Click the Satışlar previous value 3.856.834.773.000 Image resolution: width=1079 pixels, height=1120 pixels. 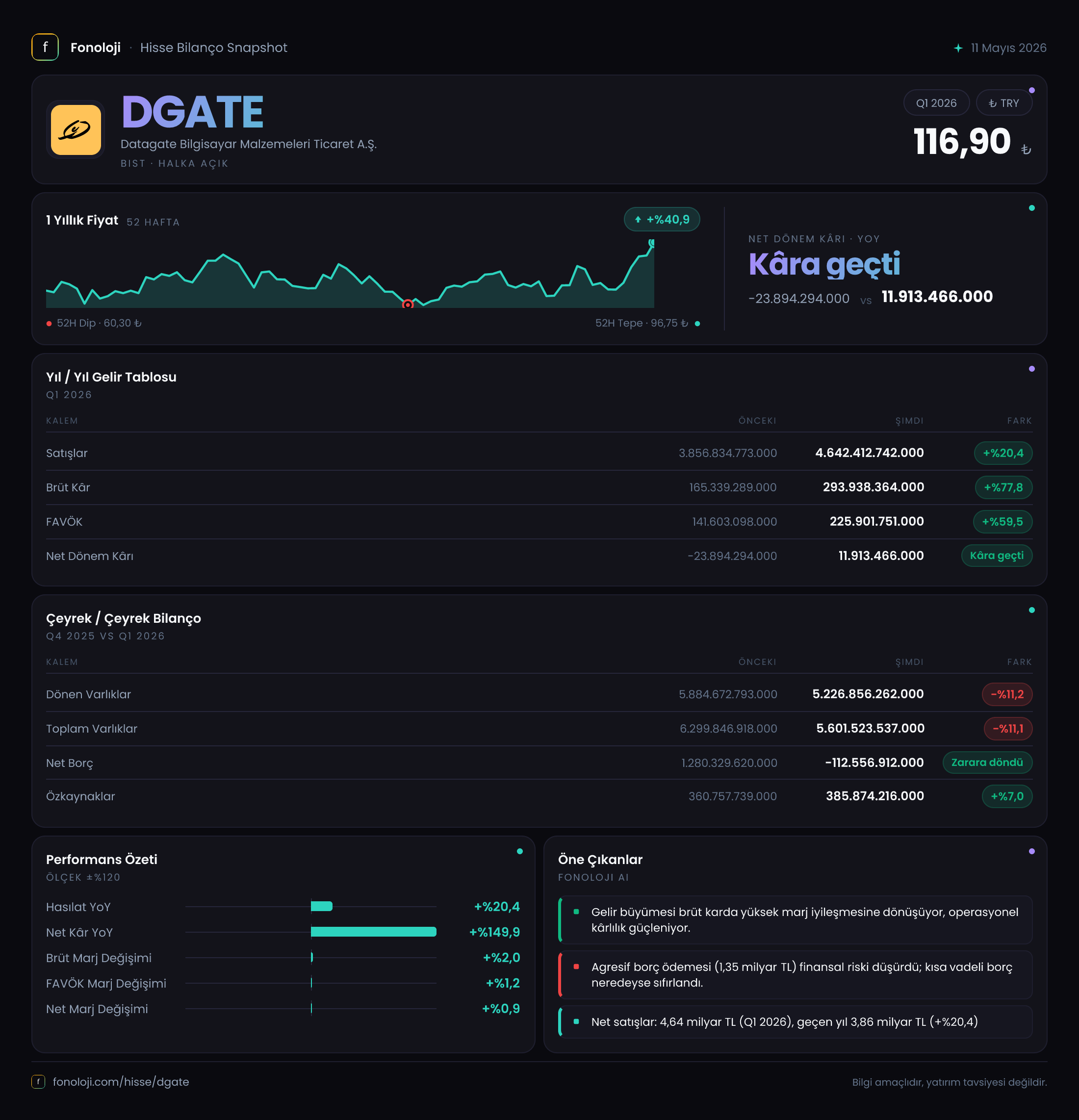point(727,453)
